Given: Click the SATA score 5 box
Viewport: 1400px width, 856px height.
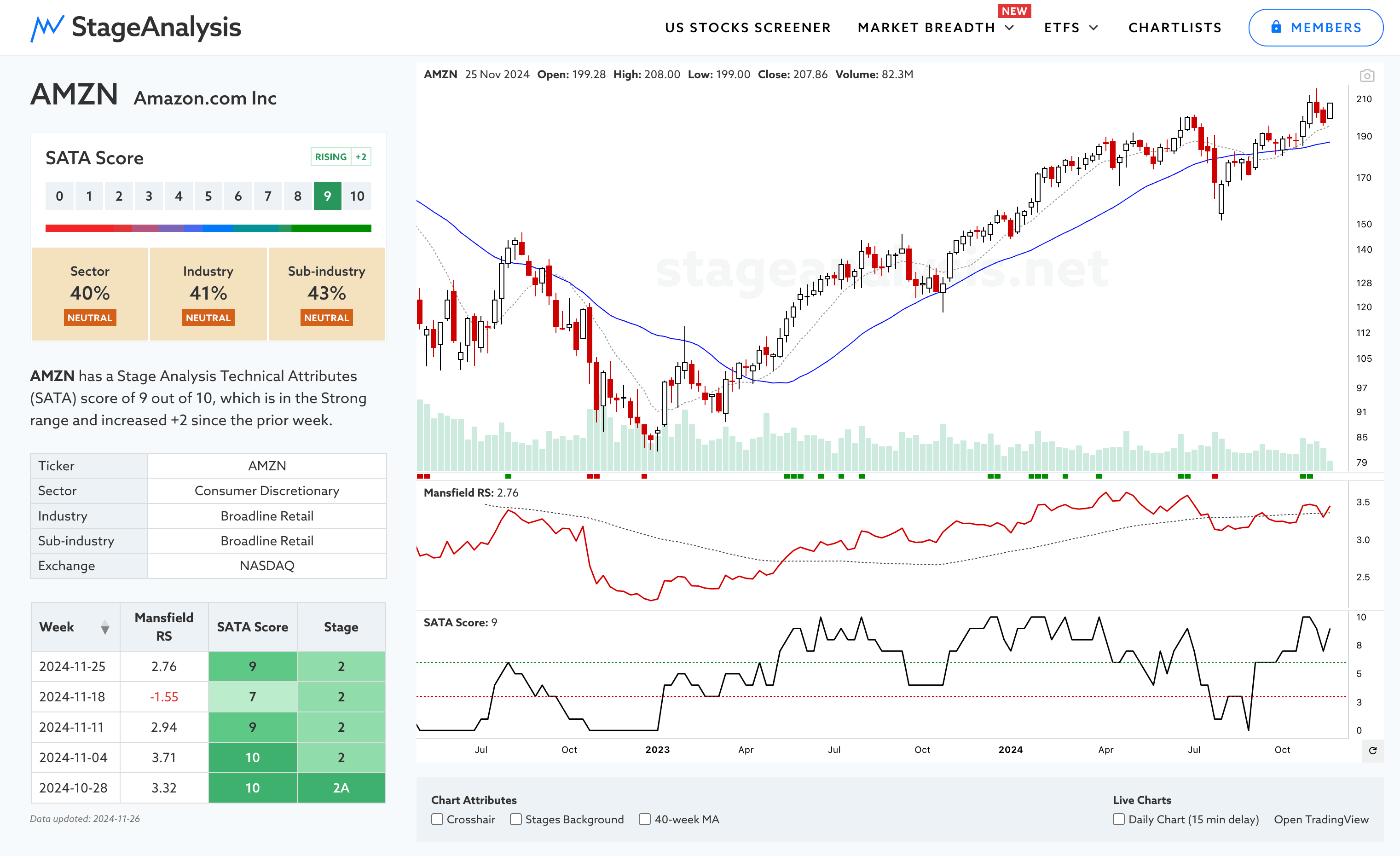Looking at the screenshot, I should (x=208, y=196).
